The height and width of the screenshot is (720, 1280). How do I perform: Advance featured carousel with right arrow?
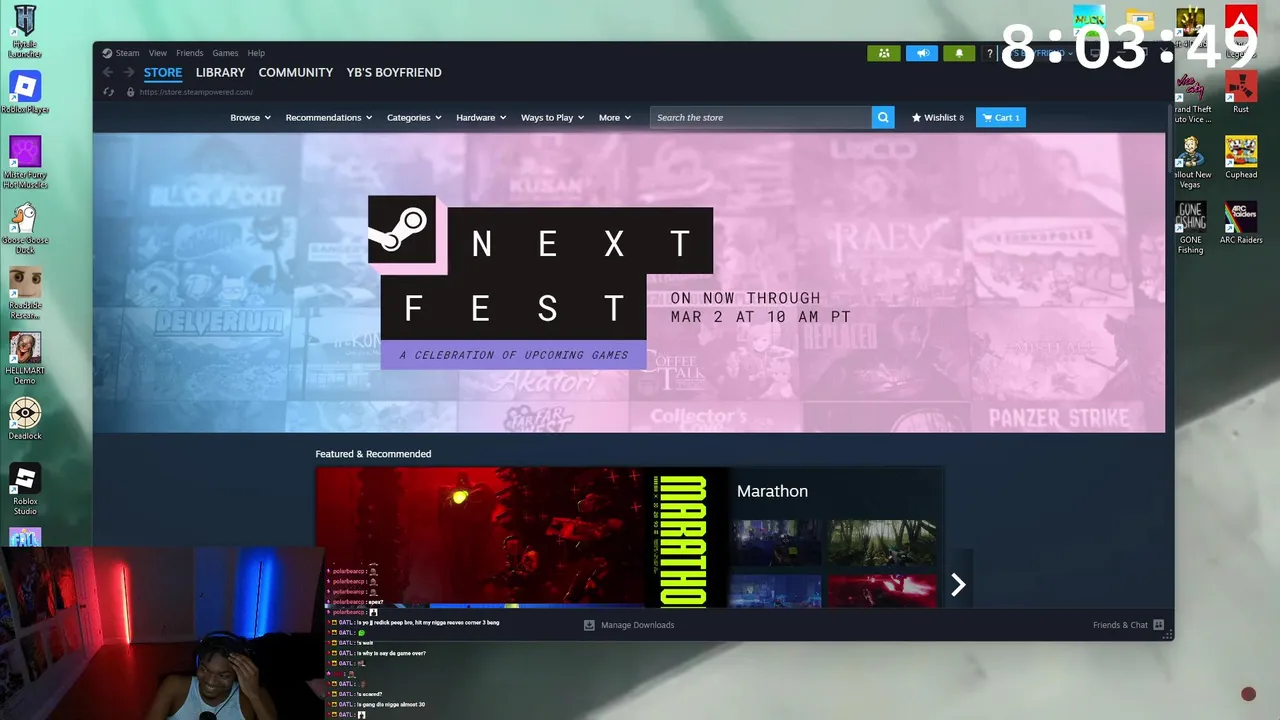pos(958,585)
